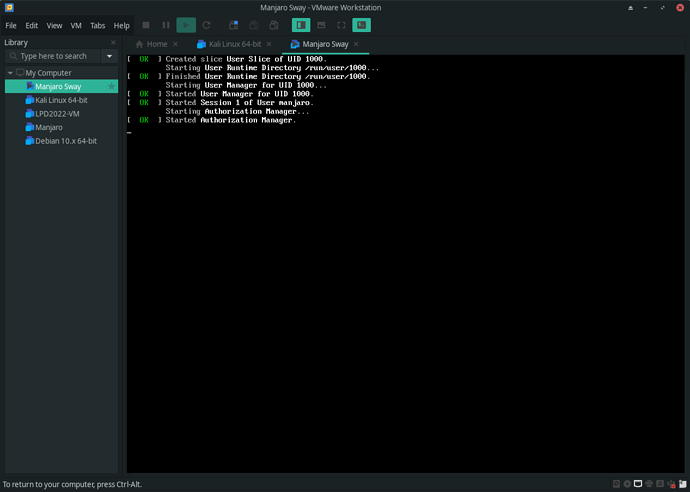
Task: Select Debian 10.x 64-bit in the library
Action: click(61, 141)
